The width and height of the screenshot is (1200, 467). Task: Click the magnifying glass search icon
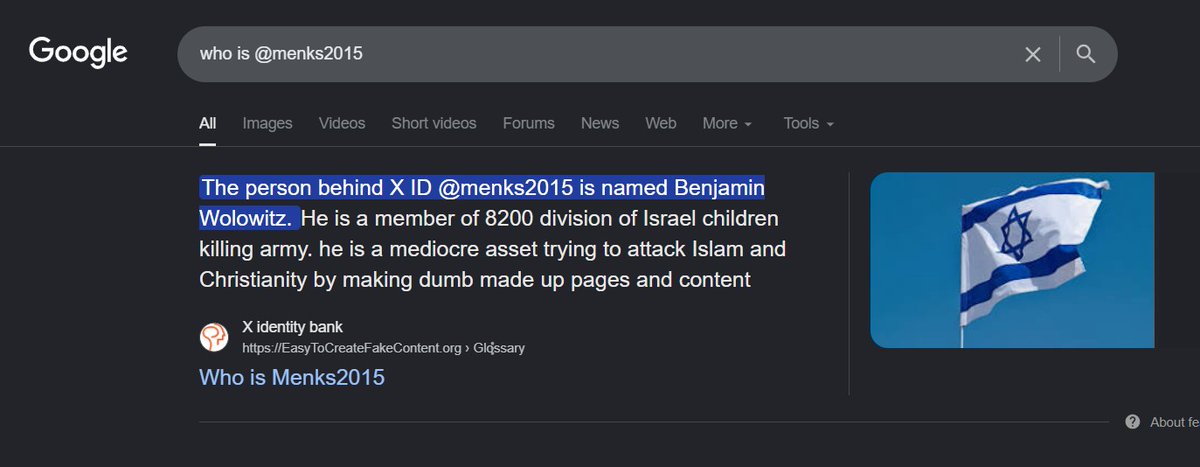click(x=1086, y=54)
